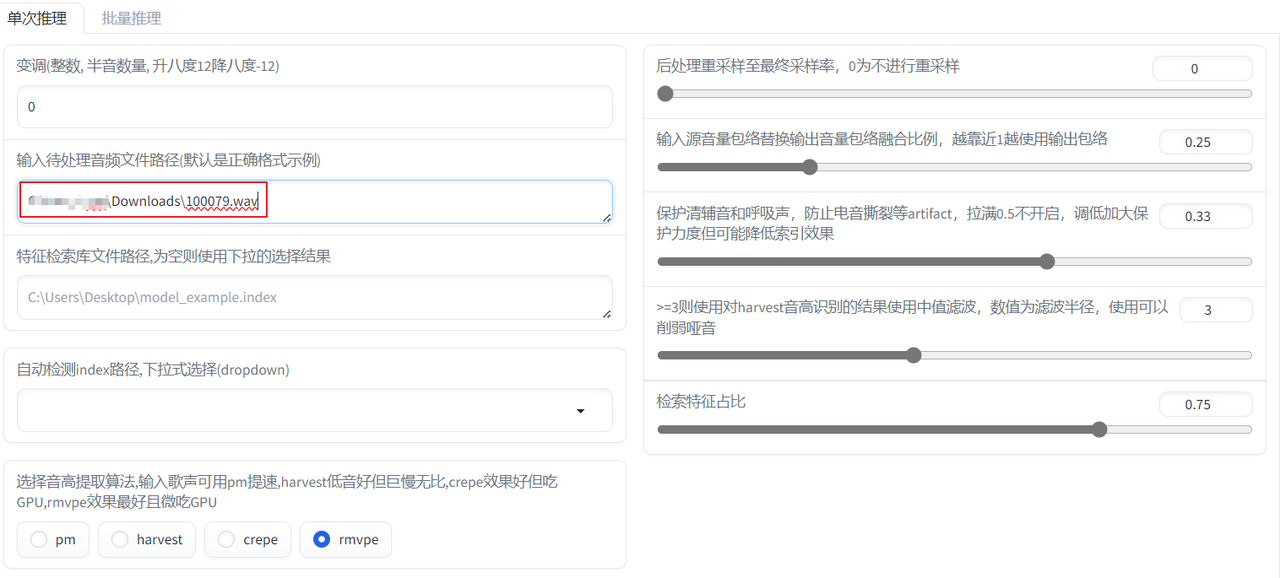
Task: Open the 自动检测index路径 dropdown arrow
Action: 581,411
